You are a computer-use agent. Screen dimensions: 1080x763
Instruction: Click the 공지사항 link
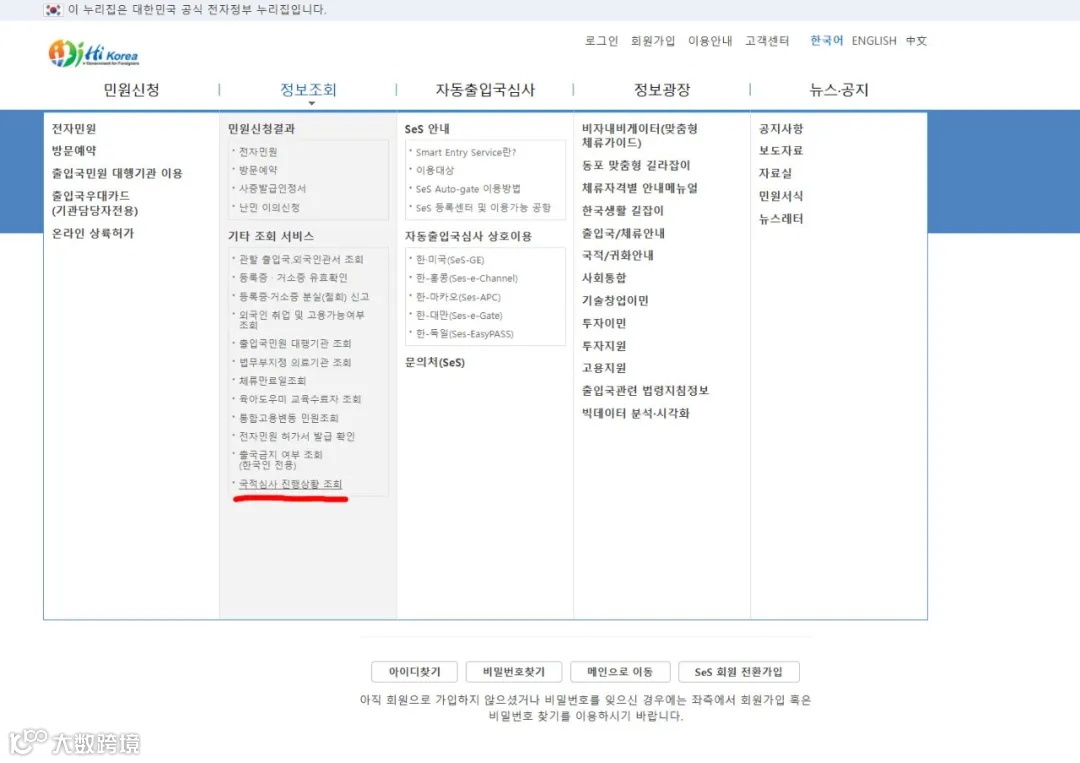[781, 128]
